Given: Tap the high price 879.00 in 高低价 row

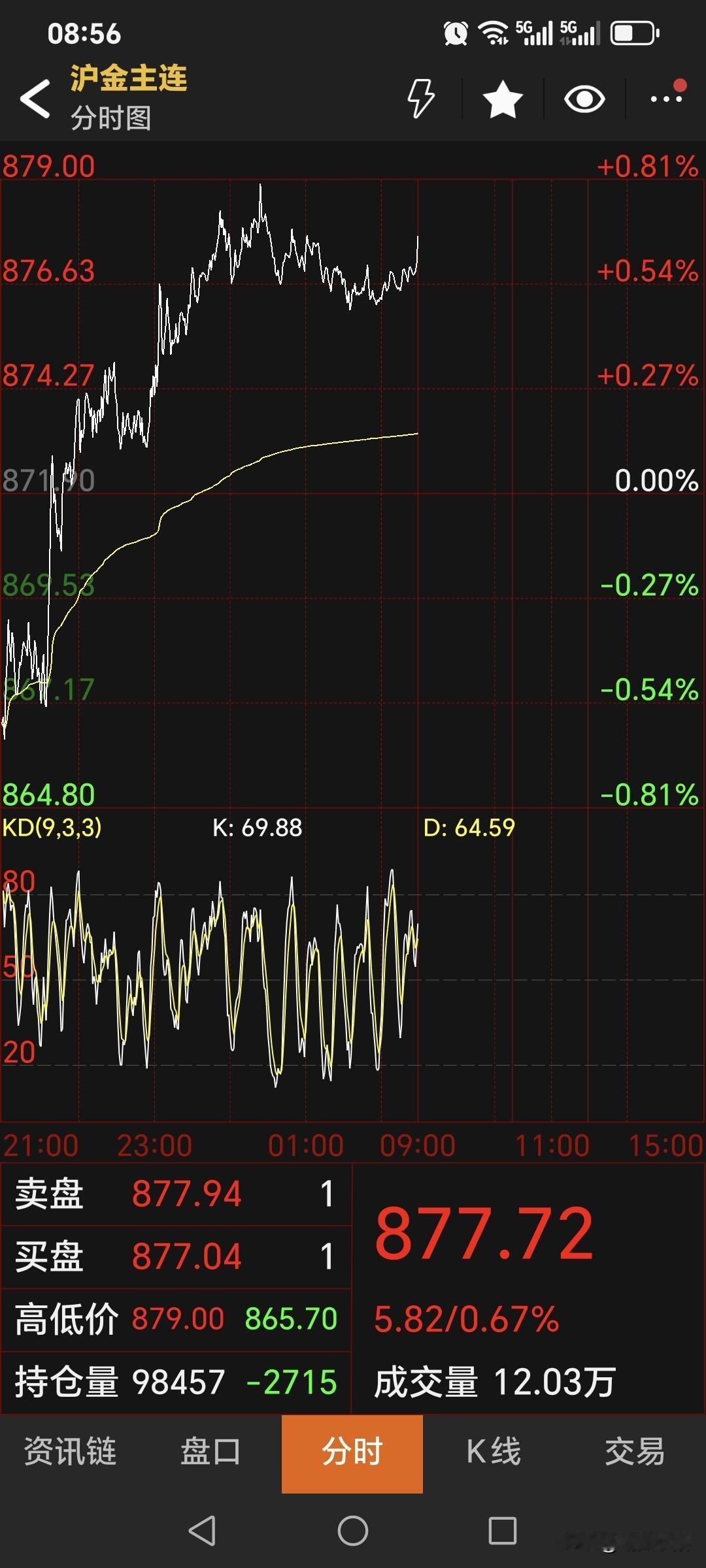Looking at the screenshot, I should pyautogui.click(x=178, y=1319).
